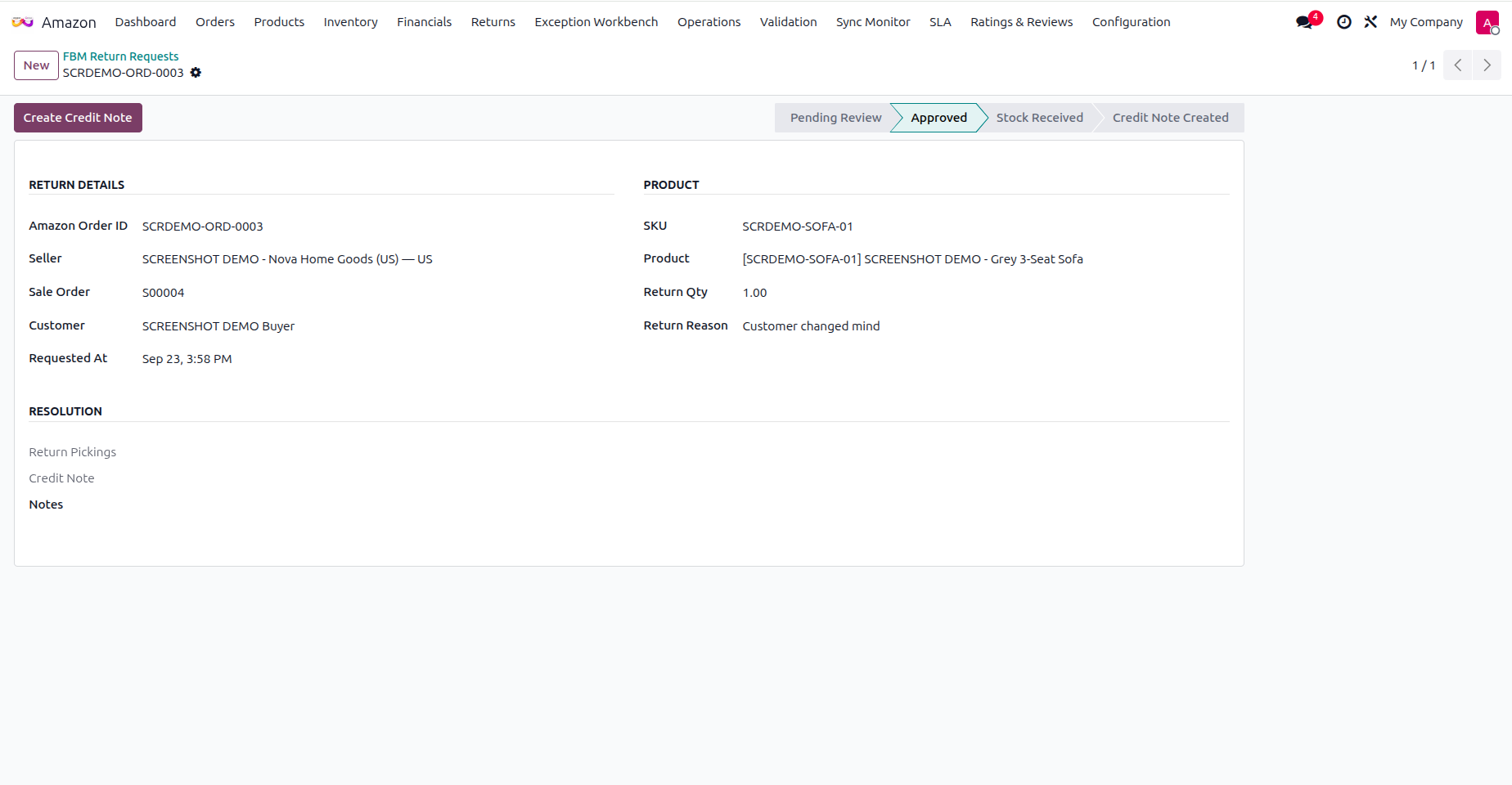
Task: Open the Ratings & Reviews menu
Action: 1022,22
